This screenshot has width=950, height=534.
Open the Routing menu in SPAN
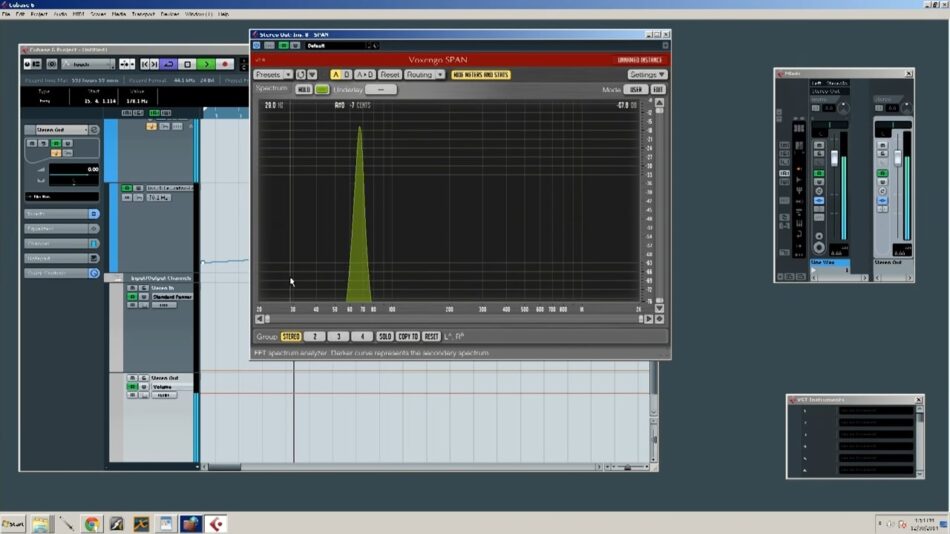(x=419, y=75)
